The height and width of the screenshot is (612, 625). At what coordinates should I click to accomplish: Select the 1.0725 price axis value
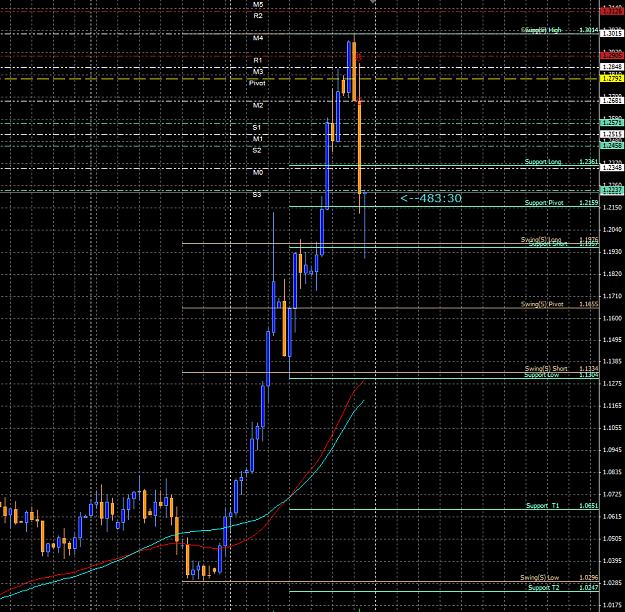tap(612, 494)
